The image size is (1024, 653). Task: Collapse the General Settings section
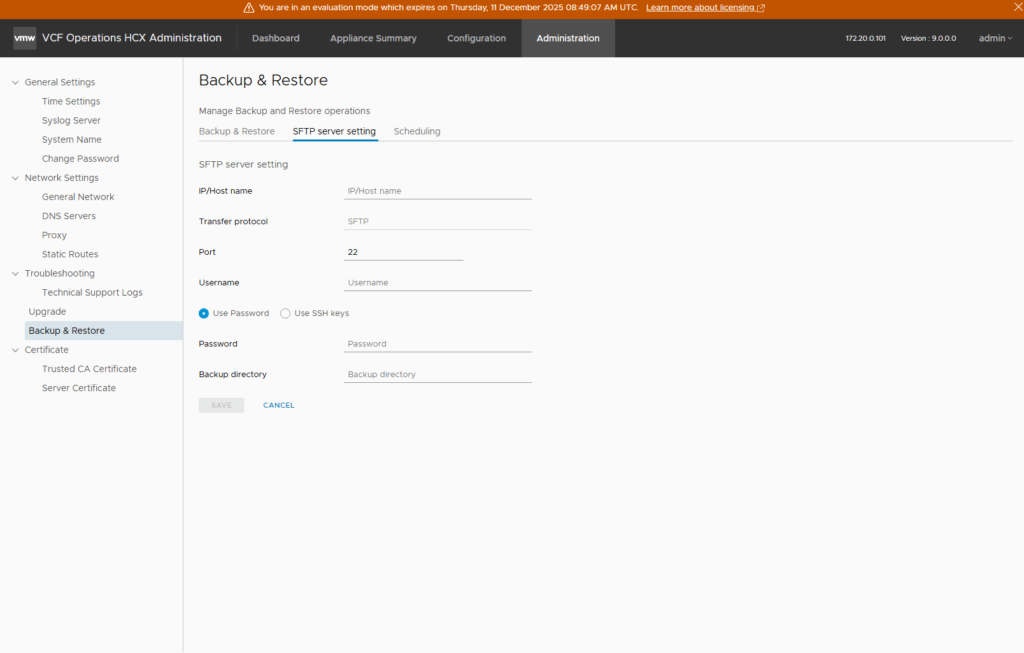[15, 82]
